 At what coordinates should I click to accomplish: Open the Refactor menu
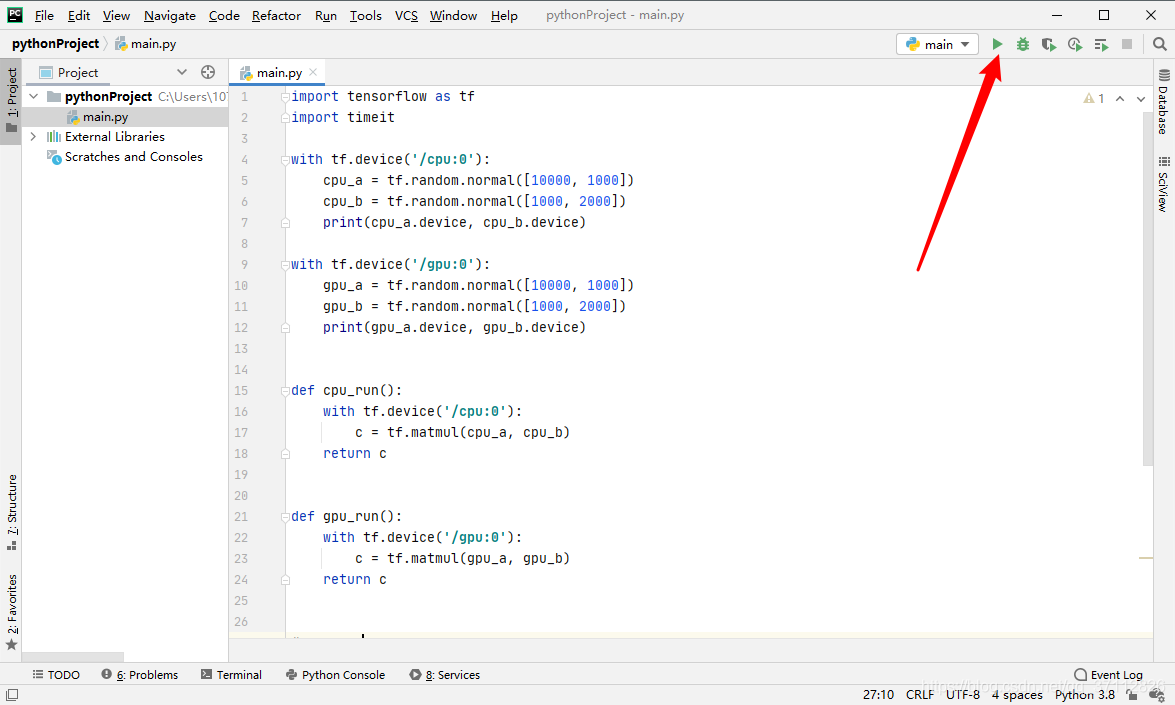[276, 15]
